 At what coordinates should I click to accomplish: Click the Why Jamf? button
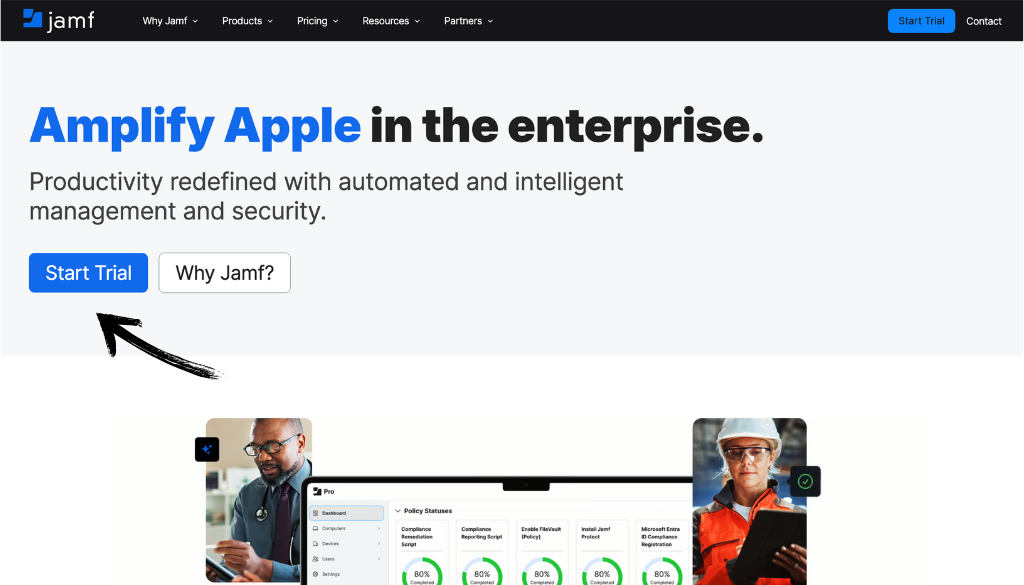tap(224, 272)
